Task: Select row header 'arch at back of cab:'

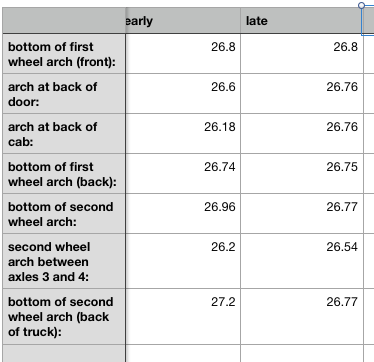Action: tap(64, 134)
